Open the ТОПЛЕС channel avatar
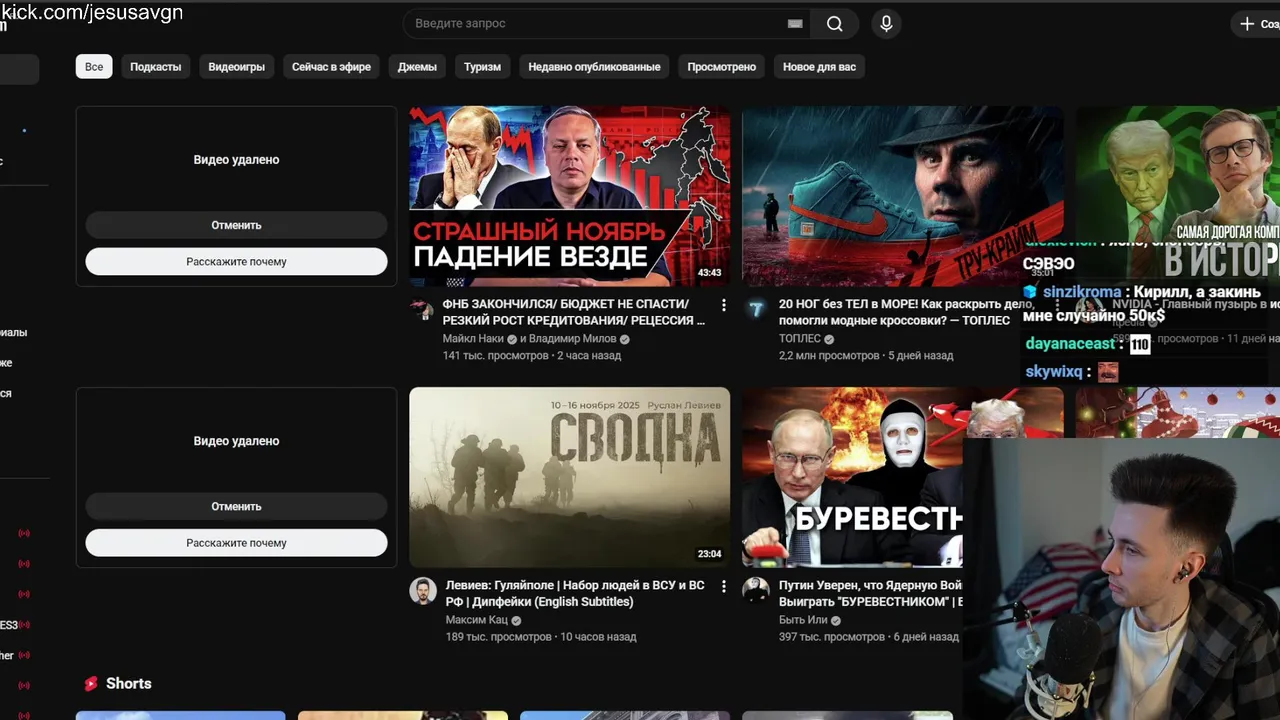This screenshot has height=720, width=1280. coord(756,309)
